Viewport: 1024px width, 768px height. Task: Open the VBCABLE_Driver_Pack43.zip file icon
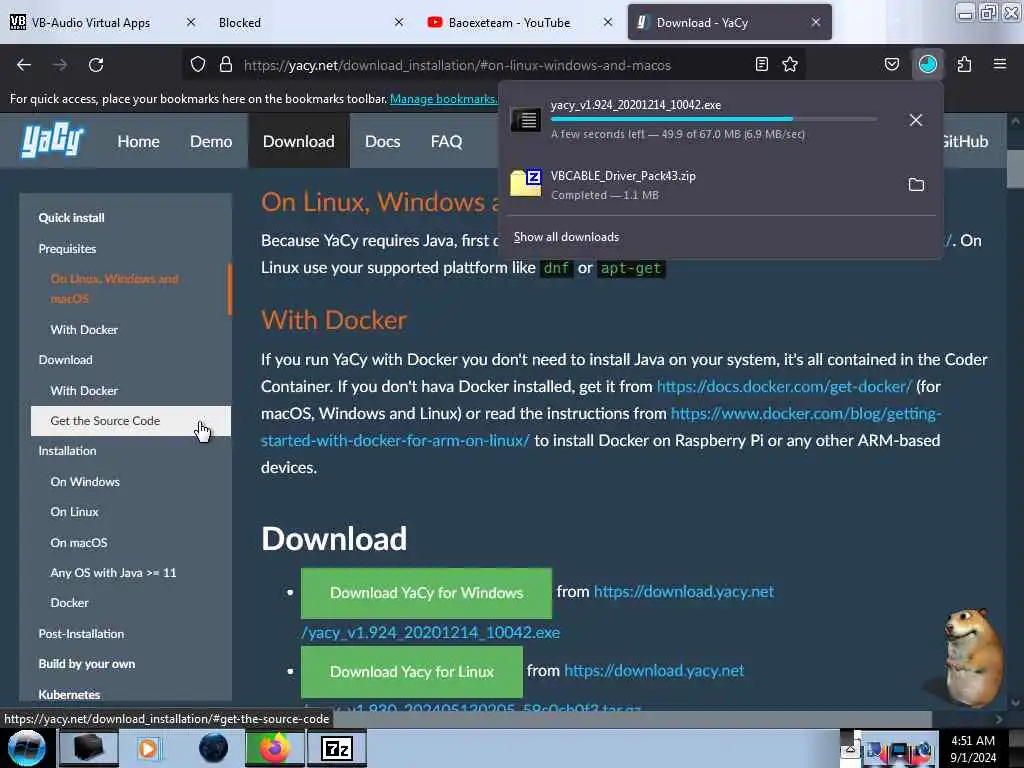[x=526, y=182]
